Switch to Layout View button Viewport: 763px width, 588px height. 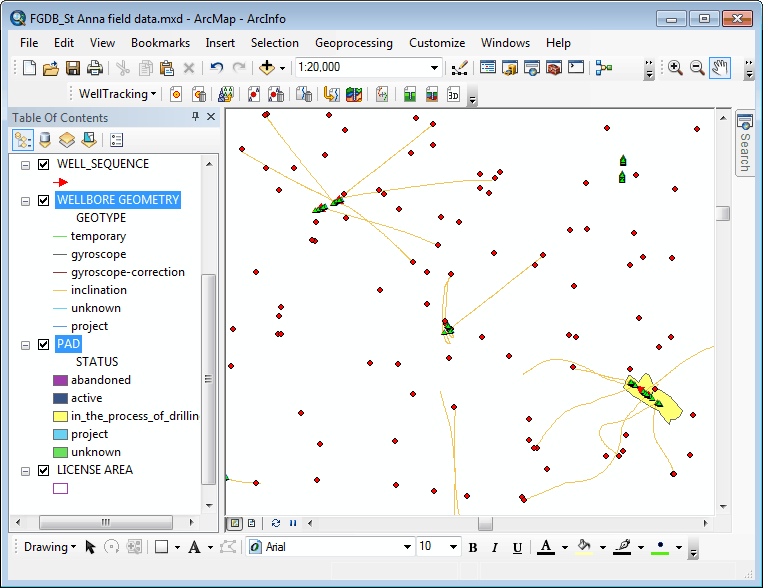[252, 523]
